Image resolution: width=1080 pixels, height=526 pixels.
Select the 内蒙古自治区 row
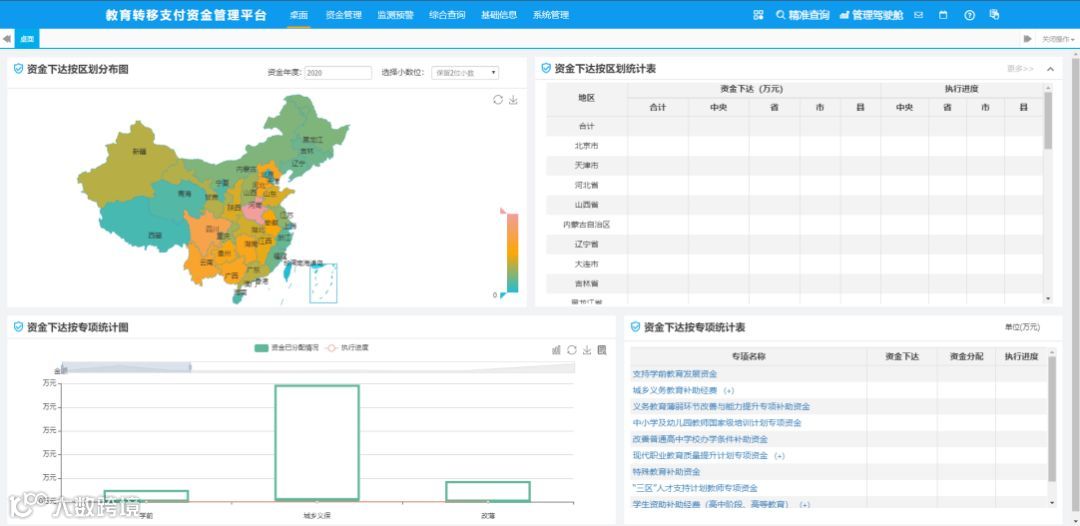click(795, 224)
